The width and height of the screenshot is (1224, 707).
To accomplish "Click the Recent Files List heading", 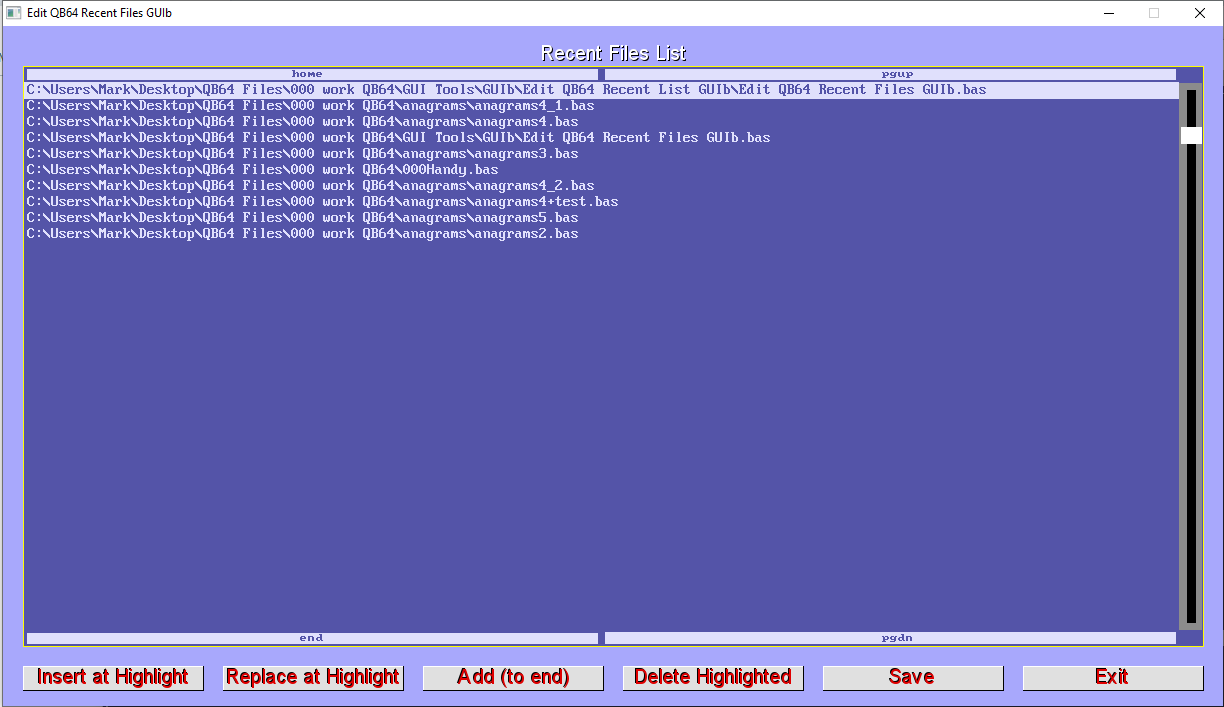I will pos(613,53).
